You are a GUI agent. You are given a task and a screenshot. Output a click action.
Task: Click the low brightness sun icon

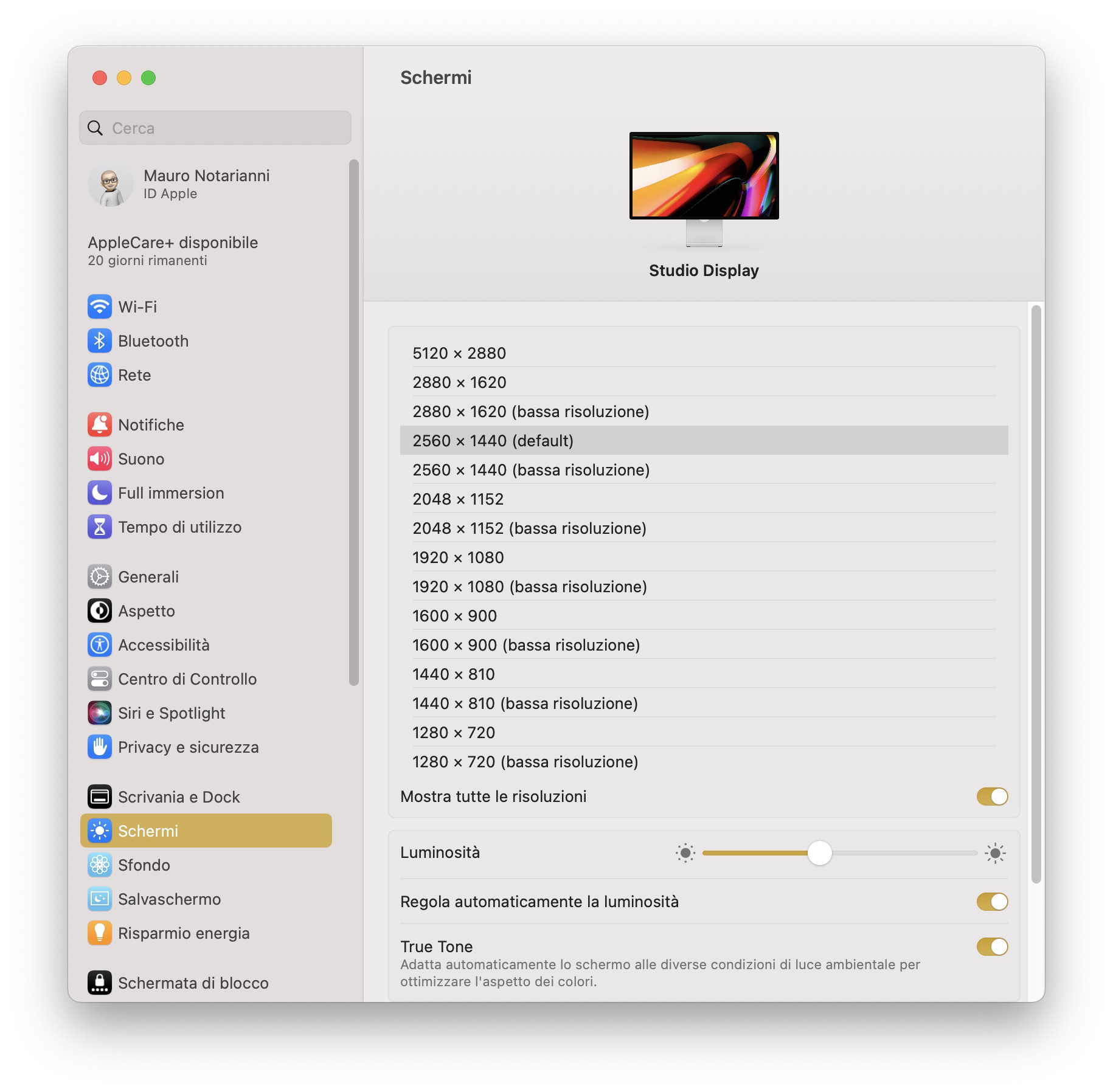point(685,853)
